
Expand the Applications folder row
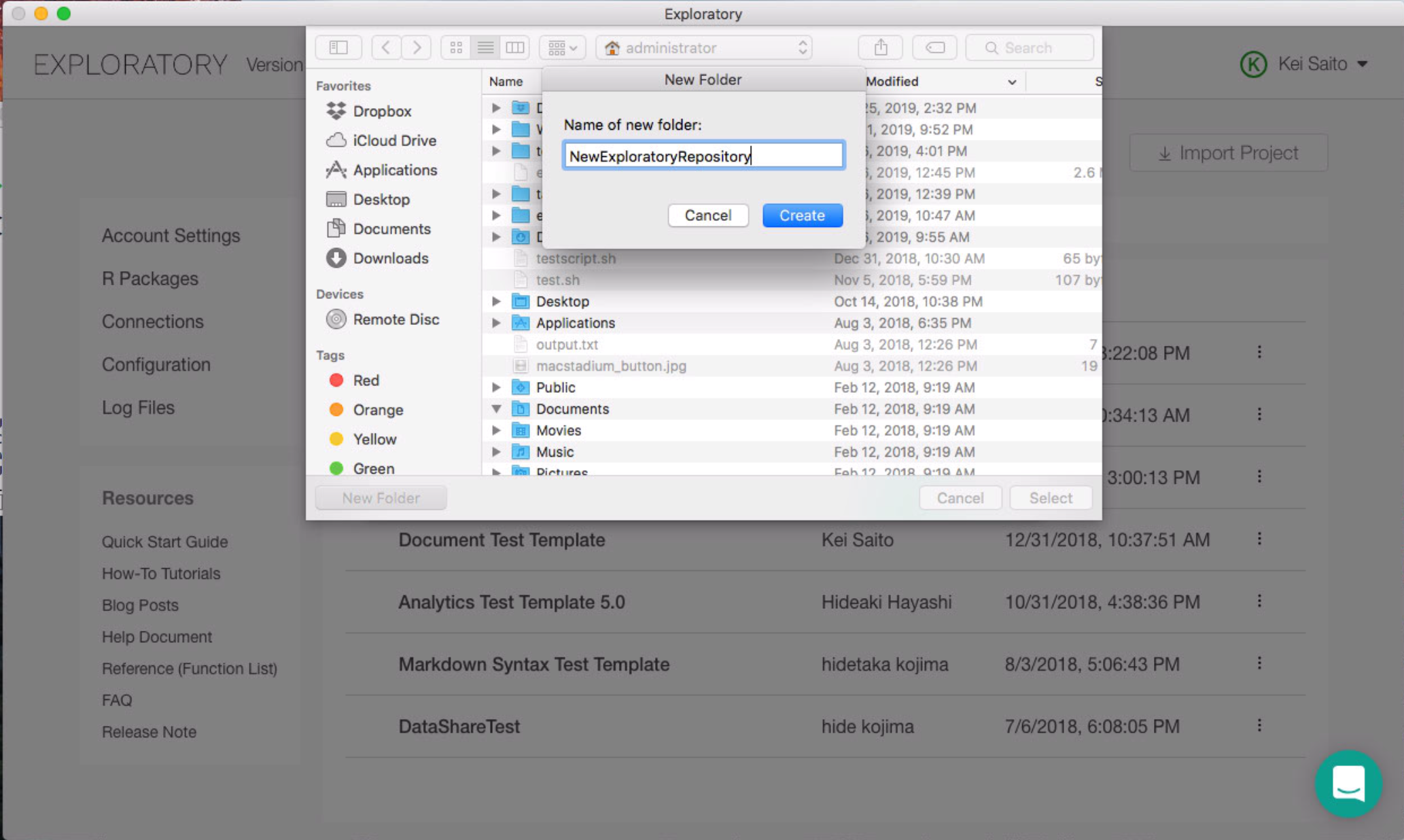coord(496,323)
